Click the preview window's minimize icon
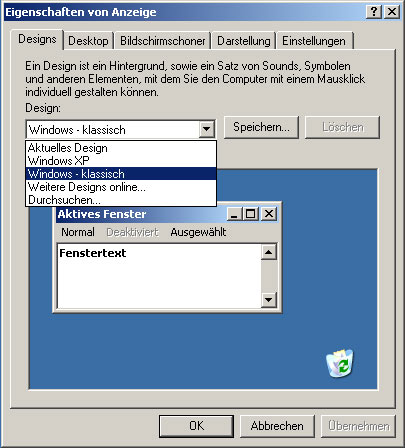Screen dimensions: 405x448 (234, 214)
